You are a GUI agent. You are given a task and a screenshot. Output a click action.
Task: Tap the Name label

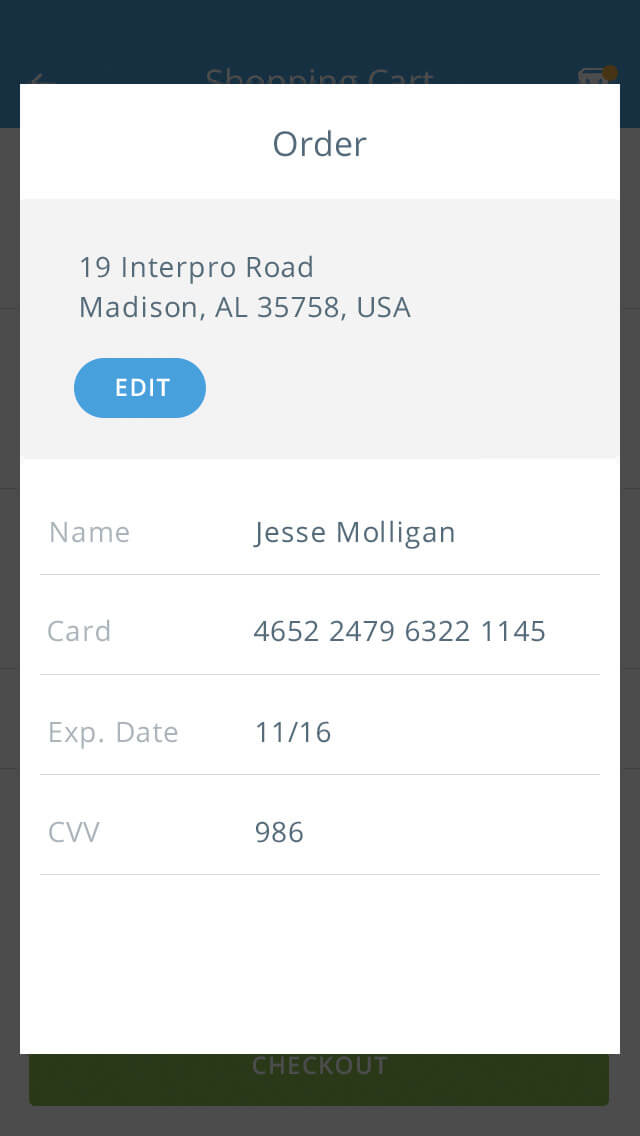point(89,532)
